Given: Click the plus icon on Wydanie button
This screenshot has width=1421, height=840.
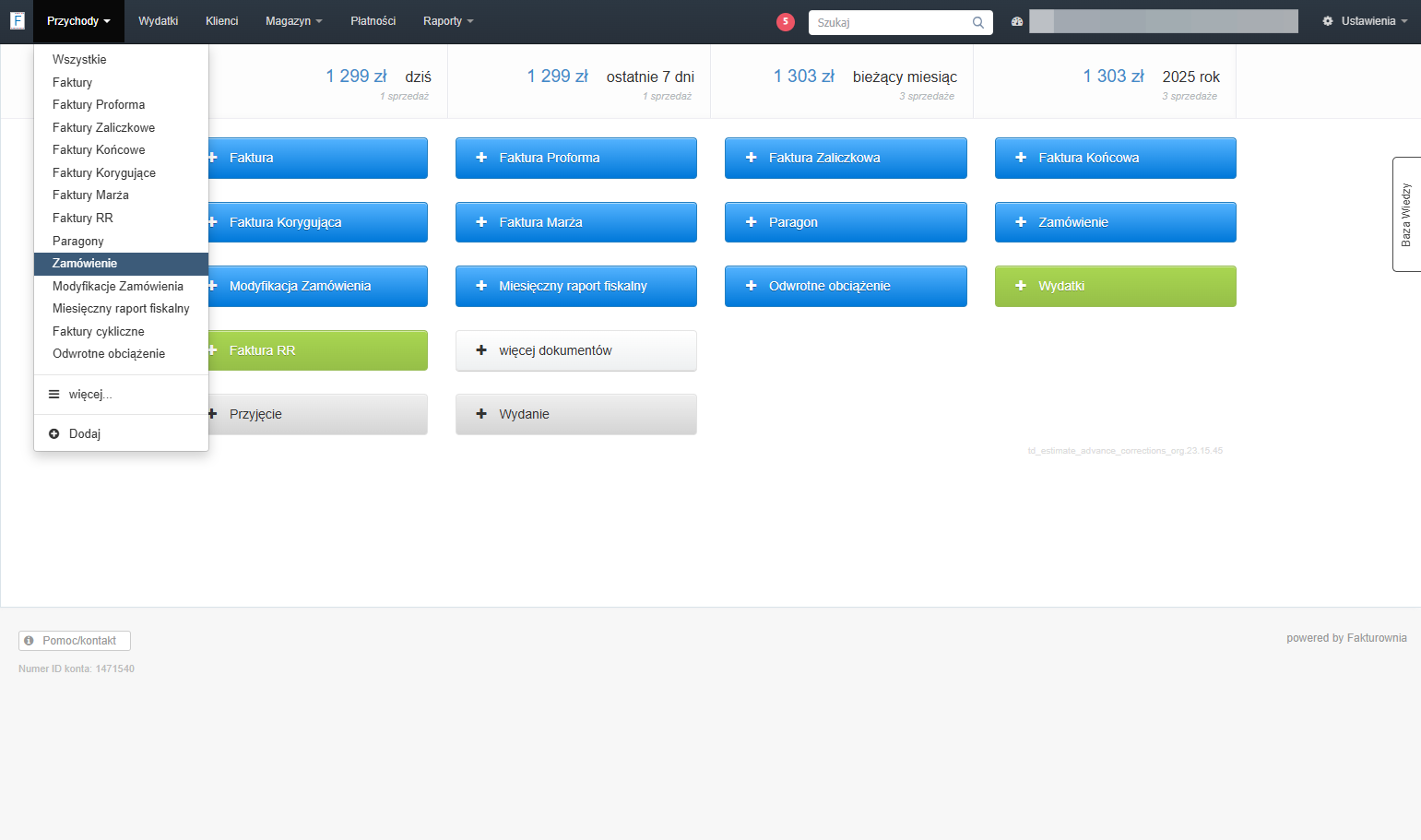Looking at the screenshot, I should (481, 414).
